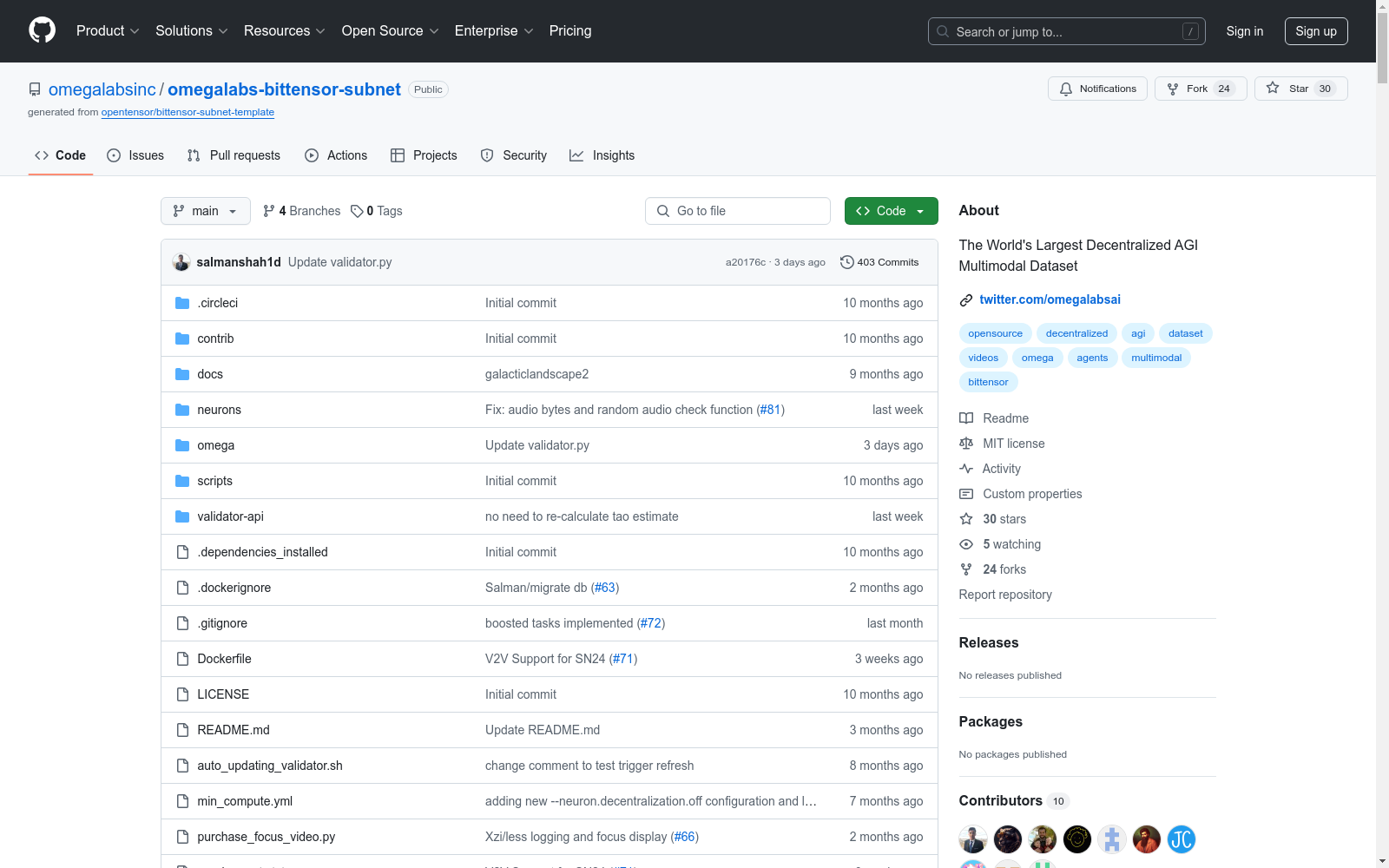Select the decentralized topic tag
The height and width of the screenshot is (868, 1389).
coord(1076,333)
